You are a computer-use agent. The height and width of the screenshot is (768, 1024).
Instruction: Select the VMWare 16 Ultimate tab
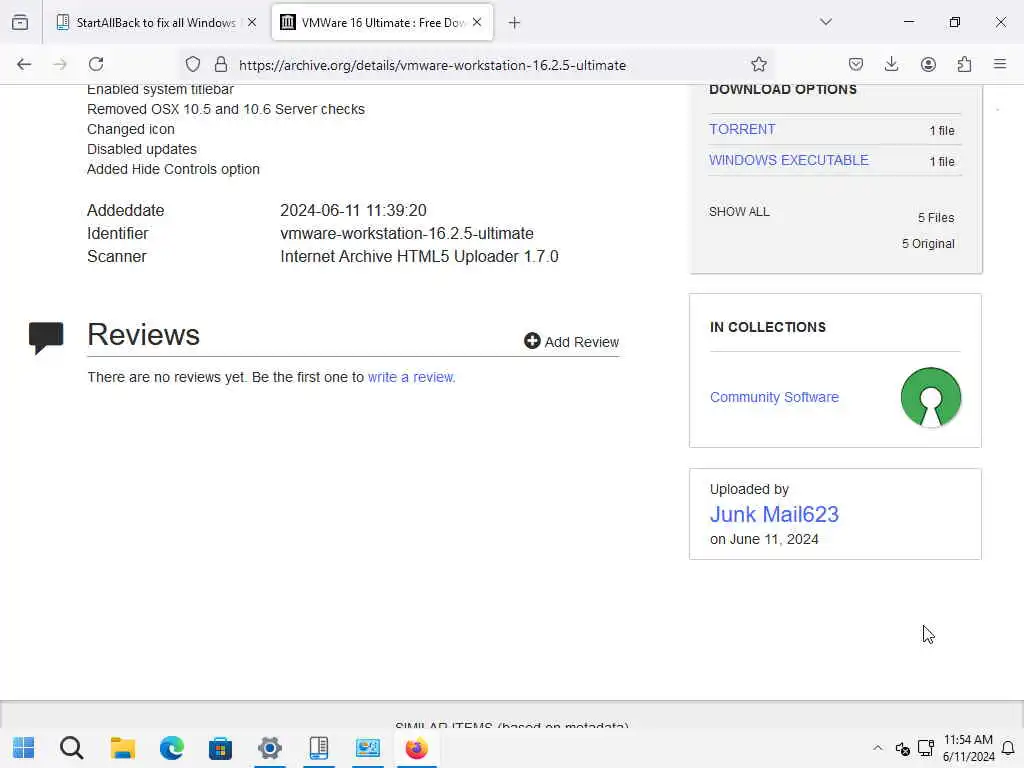(x=382, y=22)
